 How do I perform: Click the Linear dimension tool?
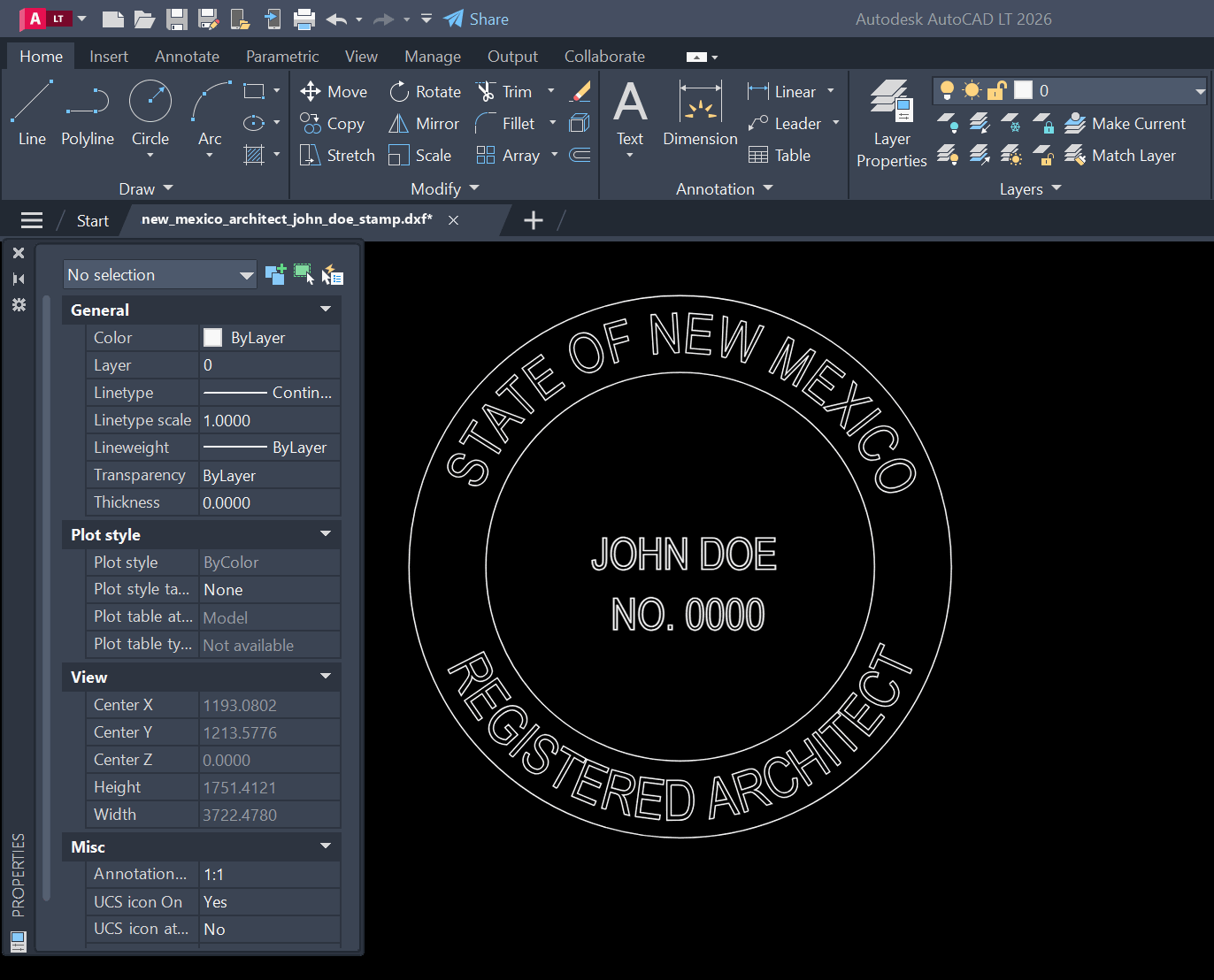click(782, 91)
